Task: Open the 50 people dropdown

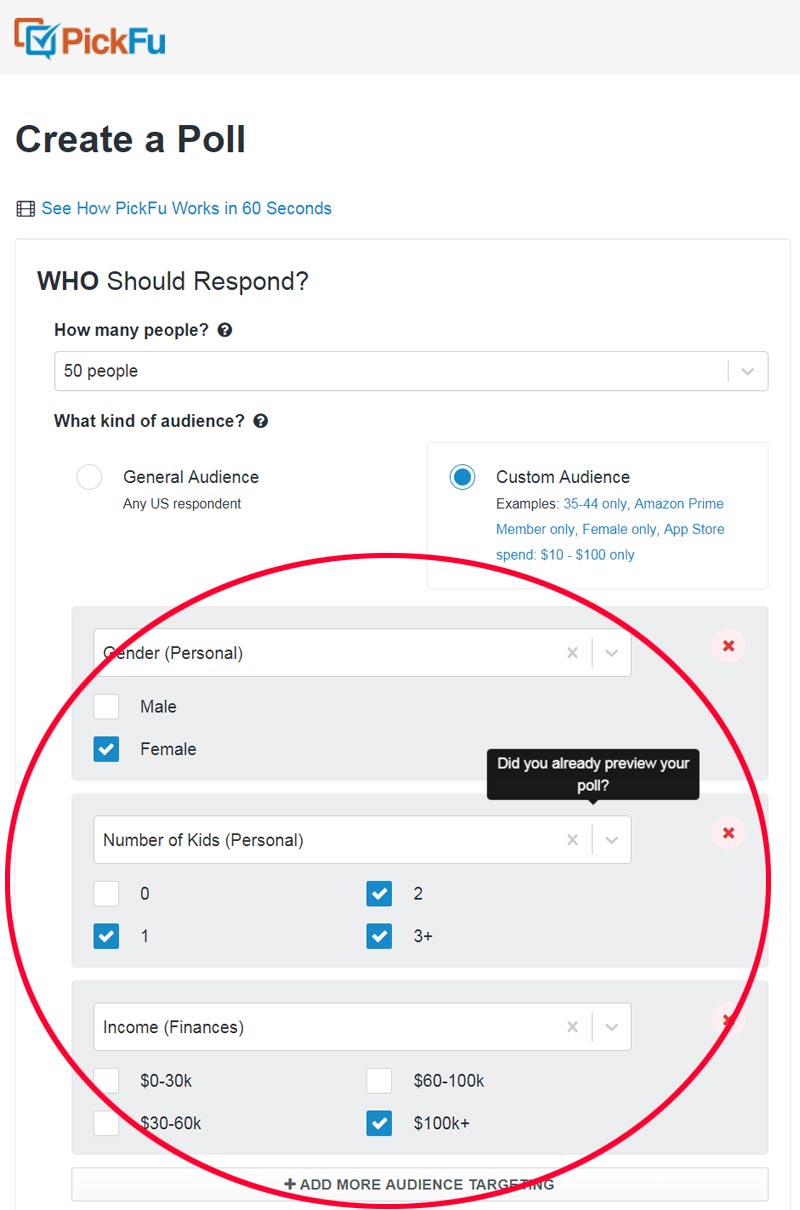Action: (411, 371)
